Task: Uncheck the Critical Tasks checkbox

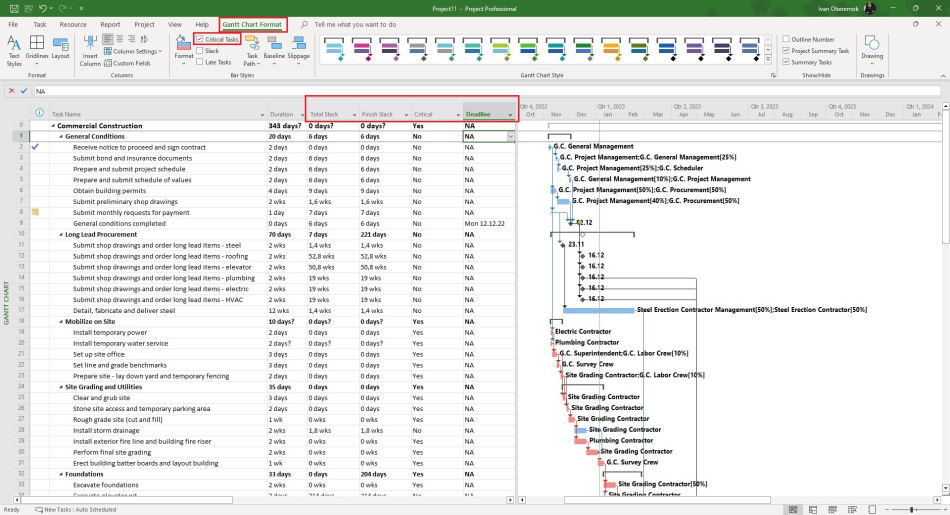Action: 199,39
